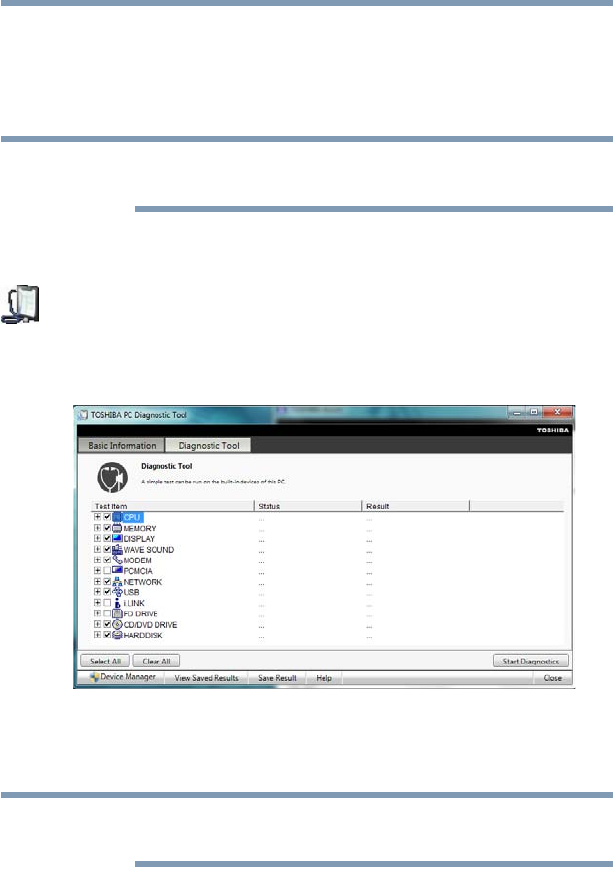Check the i.LINK test checkbox
Screen dimensions: 613x877
point(107,603)
